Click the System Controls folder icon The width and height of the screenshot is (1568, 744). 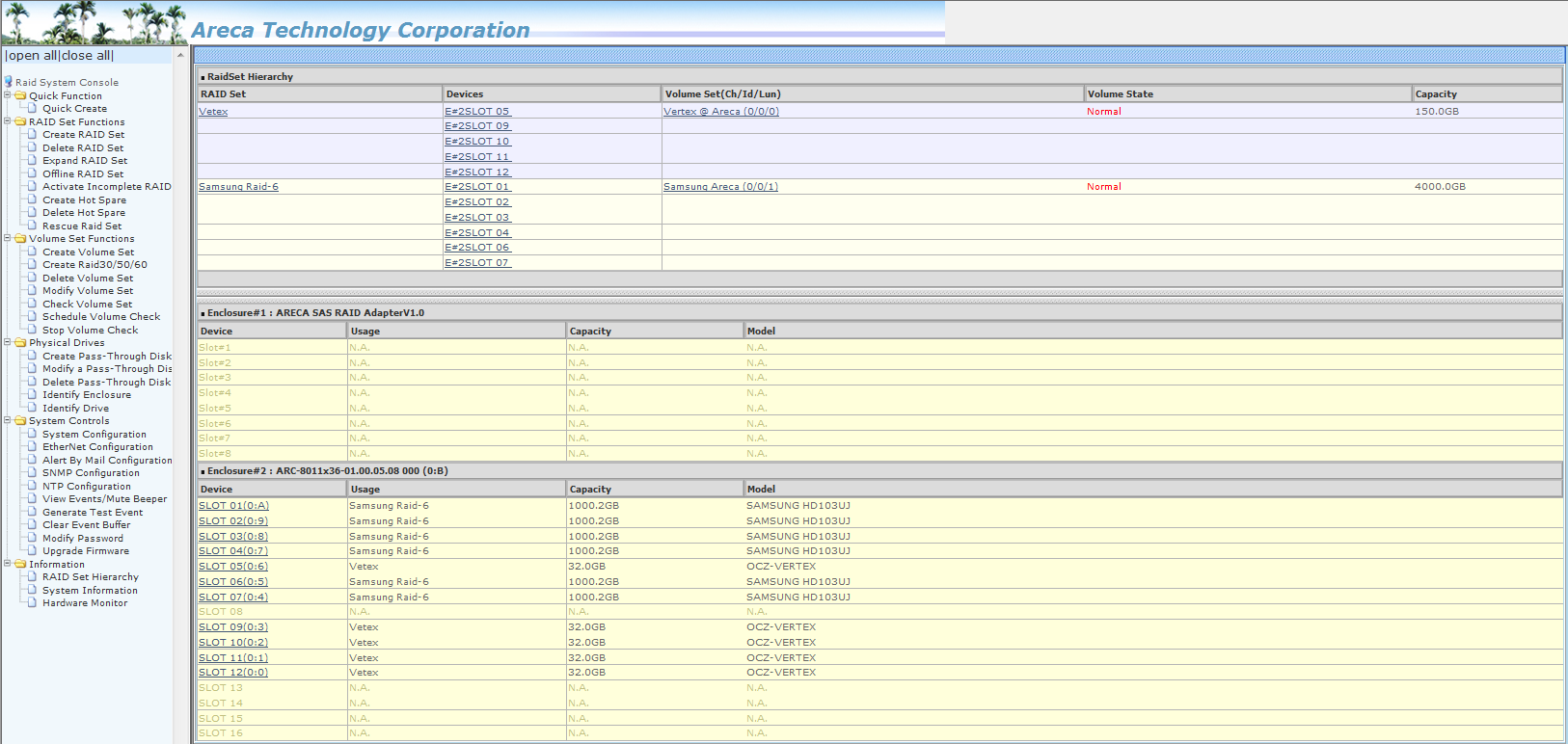click(x=20, y=420)
